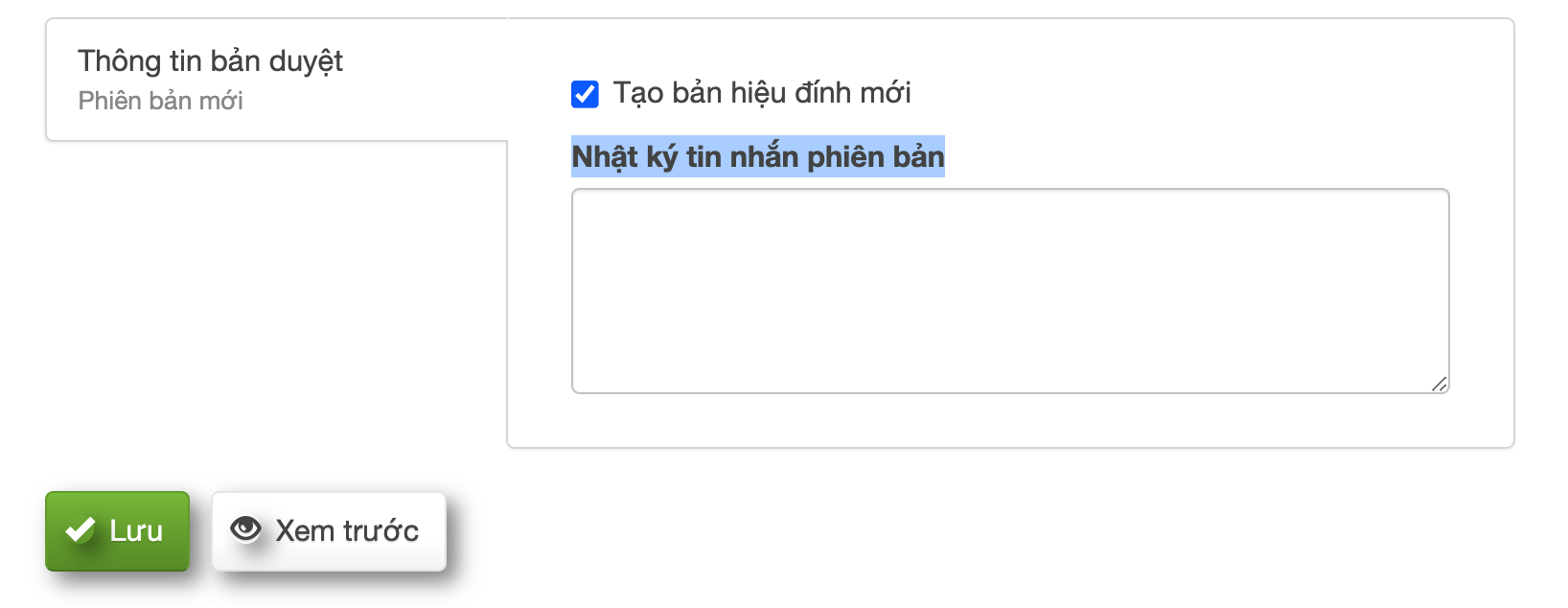Click the grey "Phiên bản mới" subtitle
The image size is (1568, 608).
point(160,101)
